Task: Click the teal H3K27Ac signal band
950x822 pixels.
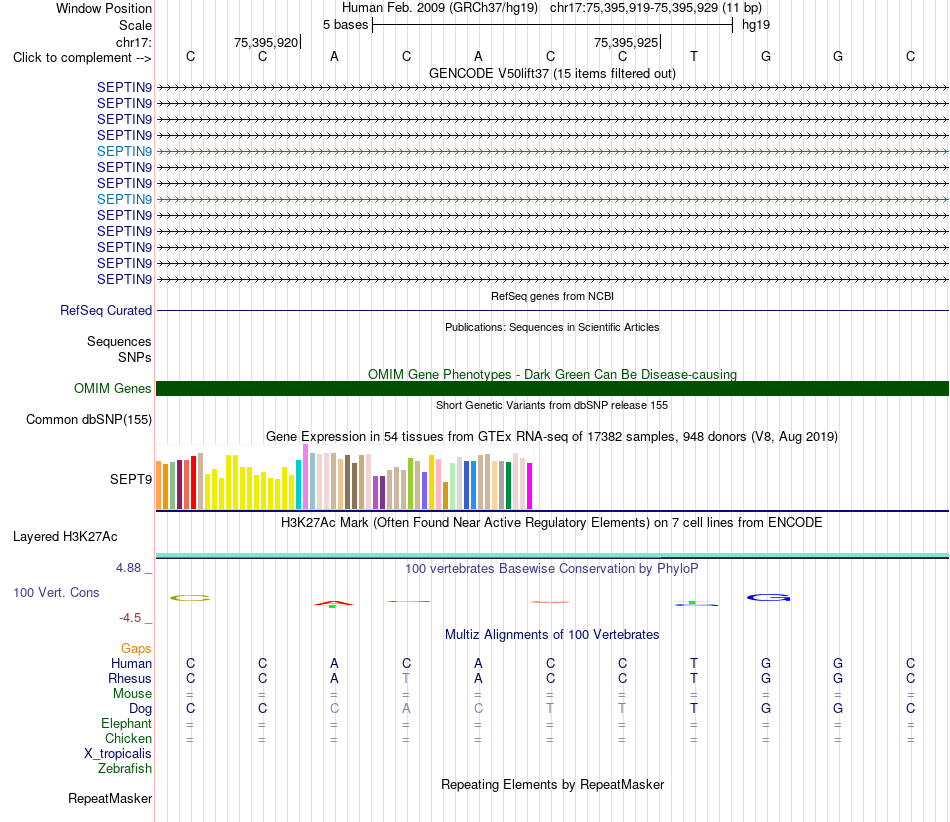Action: pos(552,555)
